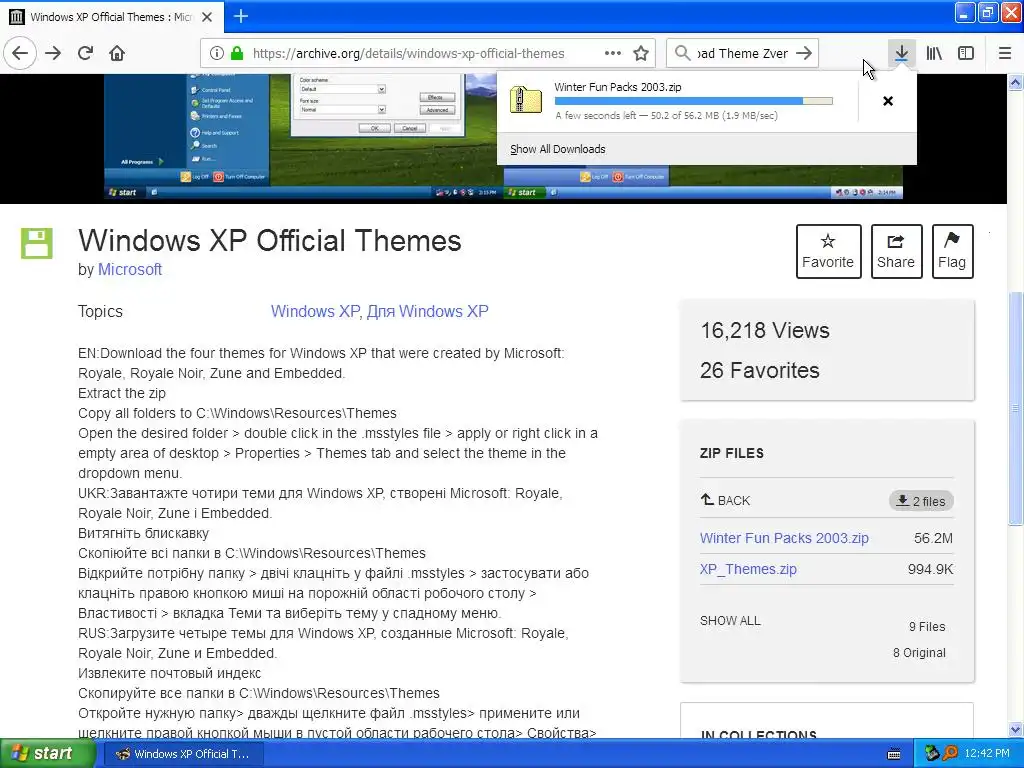Open a new browser tab

[240, 16]
